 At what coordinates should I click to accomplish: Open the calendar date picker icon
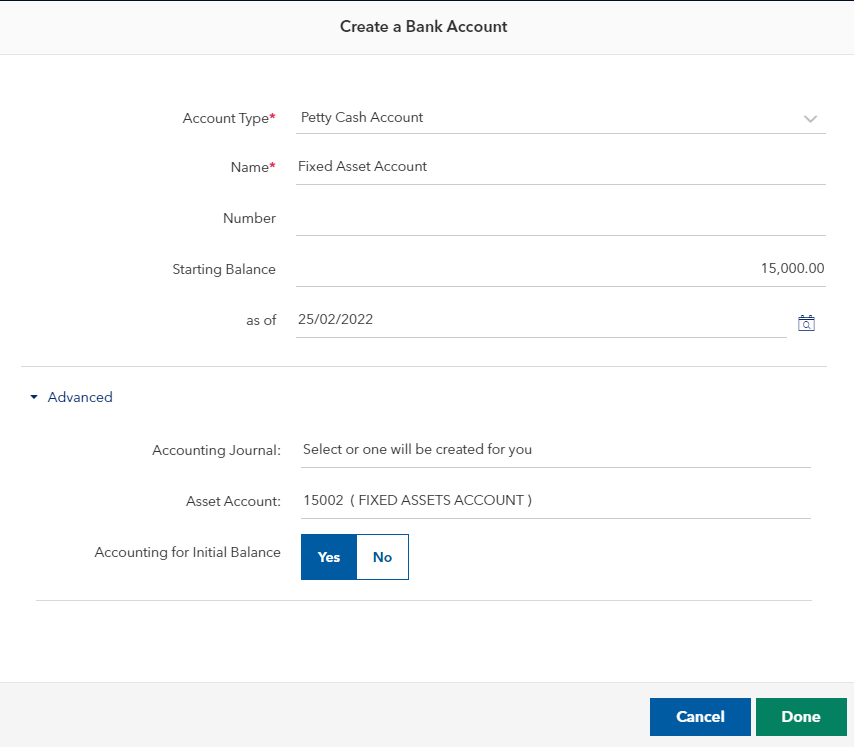(806, 322)
